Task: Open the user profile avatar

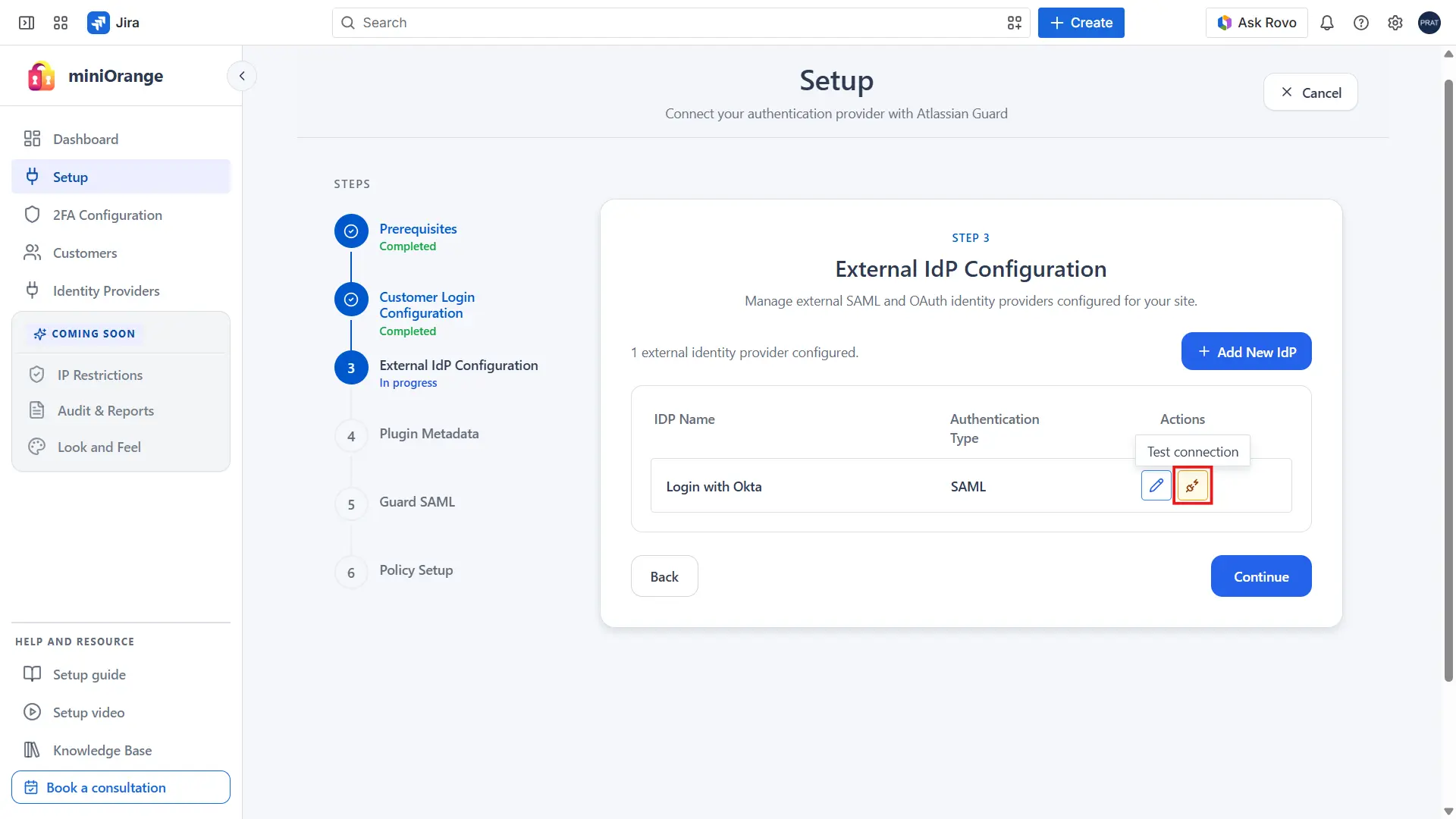Action: [1429, 23]
